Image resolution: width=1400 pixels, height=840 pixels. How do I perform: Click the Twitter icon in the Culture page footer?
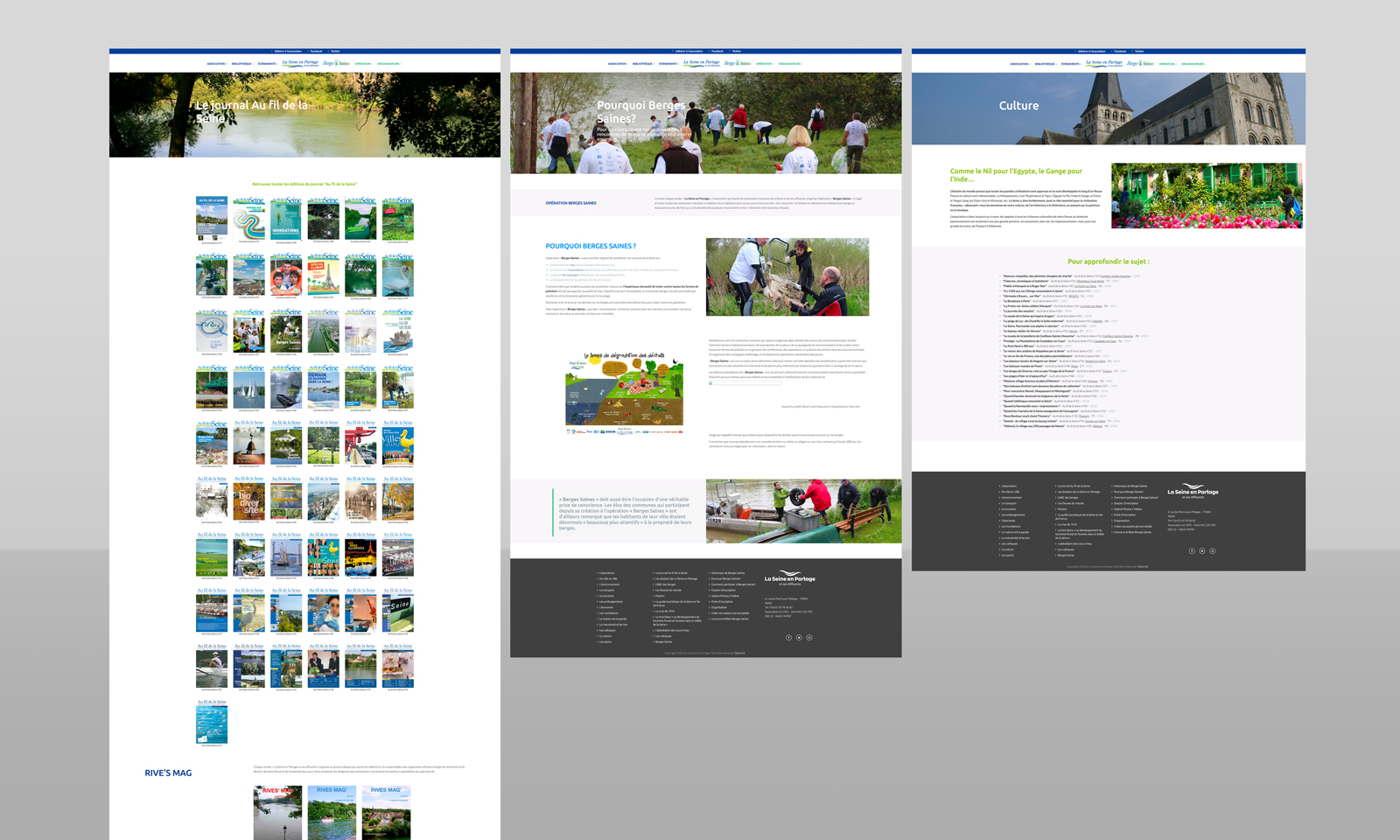pos(1202,551)
